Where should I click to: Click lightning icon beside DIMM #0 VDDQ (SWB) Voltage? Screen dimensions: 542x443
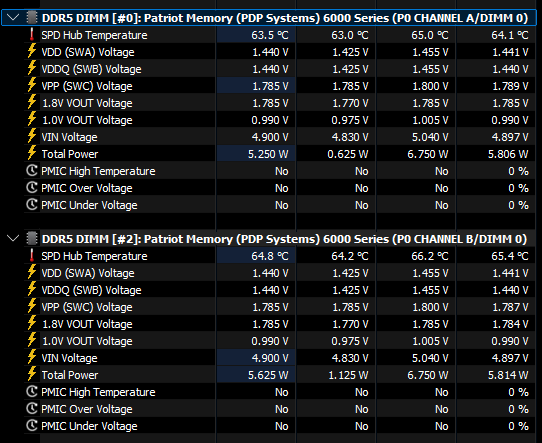click(32, 68)
